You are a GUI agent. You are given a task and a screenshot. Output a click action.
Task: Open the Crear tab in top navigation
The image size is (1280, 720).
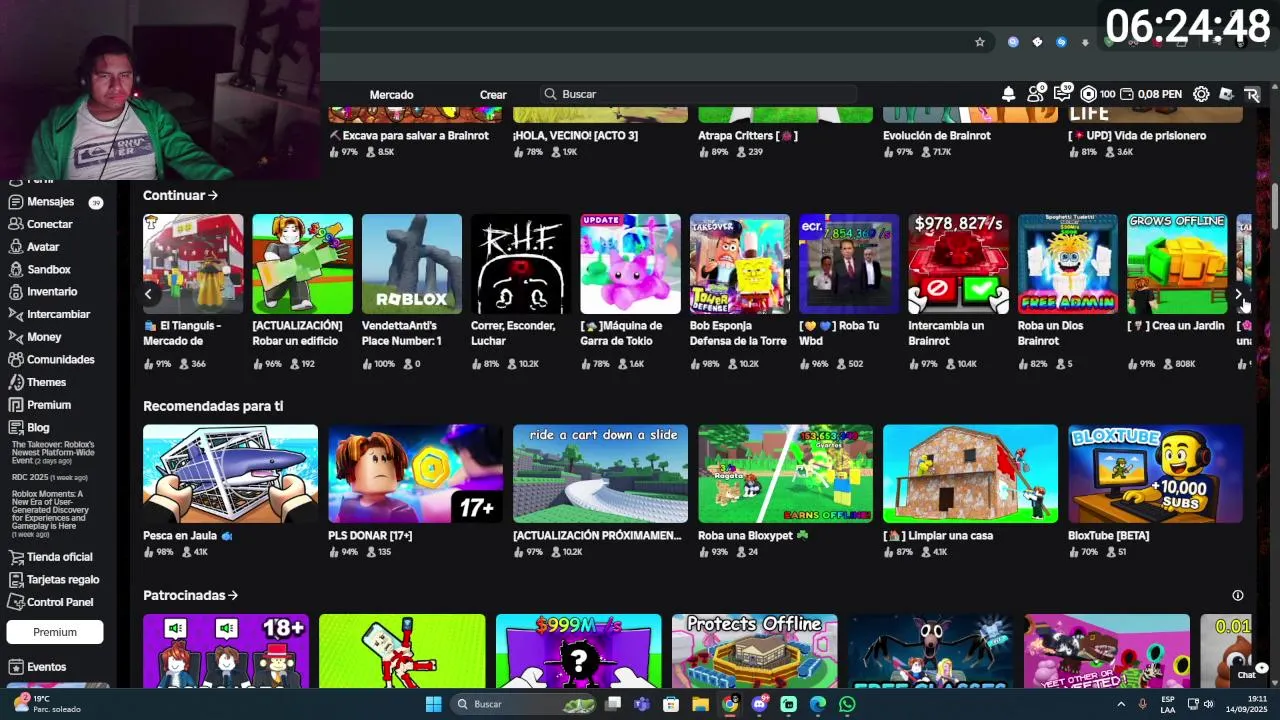click(x=493, y=94)
